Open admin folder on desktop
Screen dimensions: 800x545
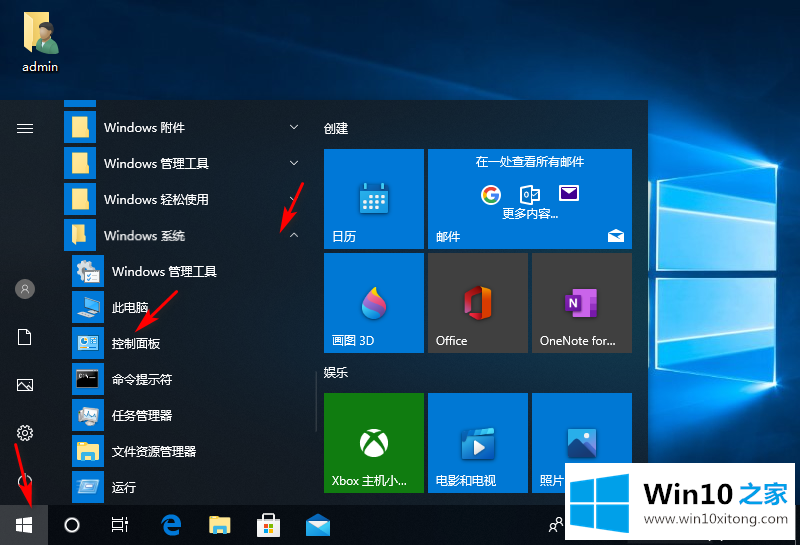coord(40,42)
